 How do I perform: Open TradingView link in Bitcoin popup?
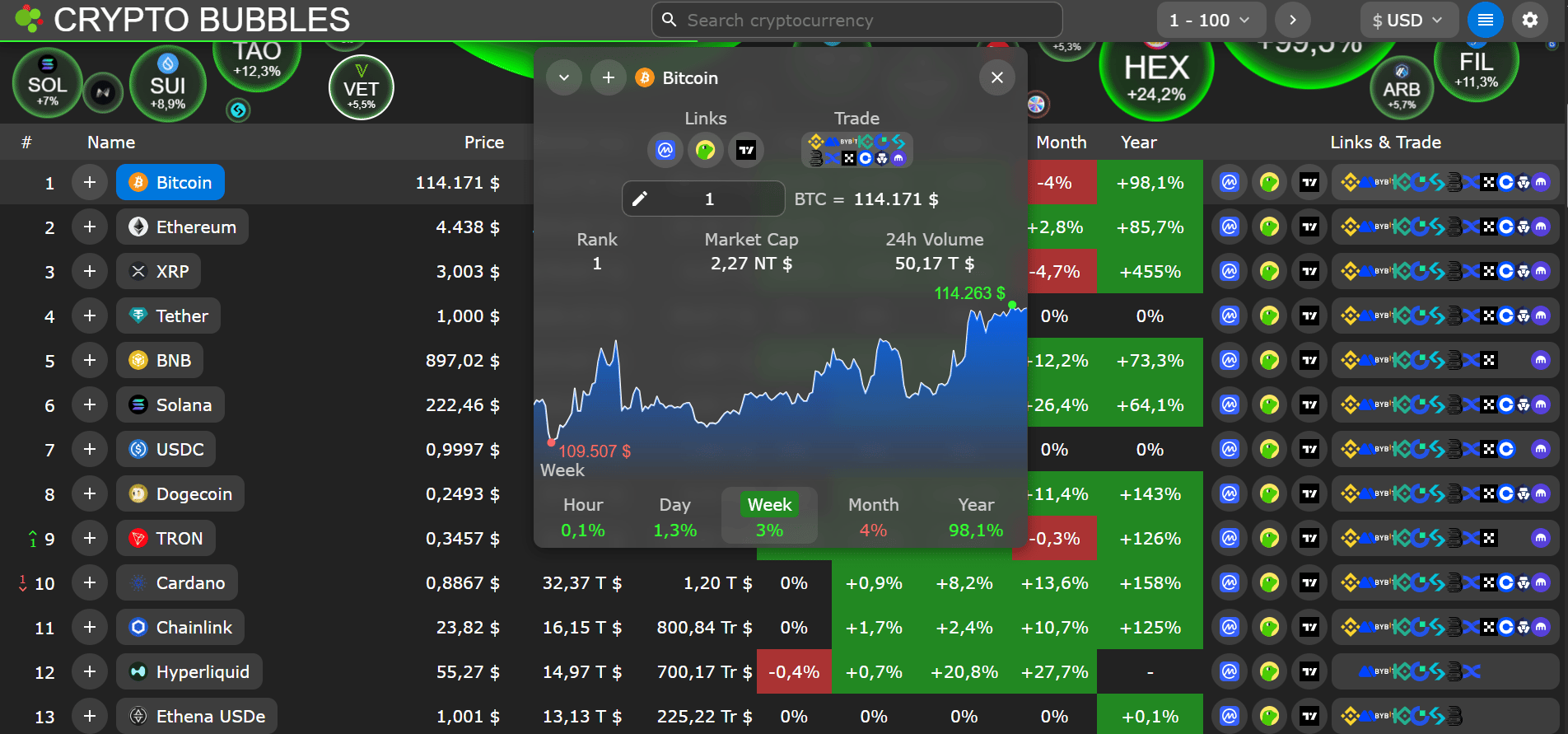[x=746, y=150]
